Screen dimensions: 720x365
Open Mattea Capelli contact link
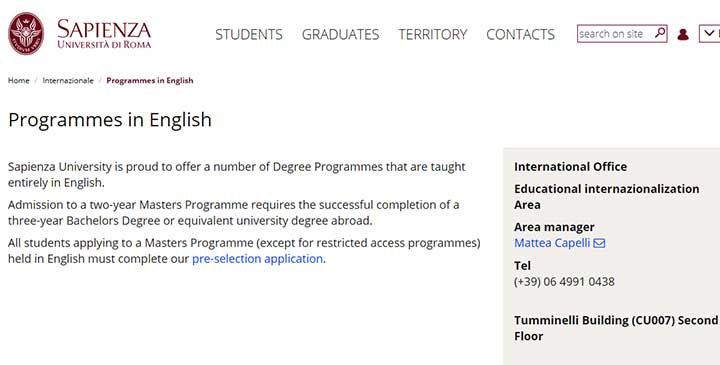tap(552, 243)
